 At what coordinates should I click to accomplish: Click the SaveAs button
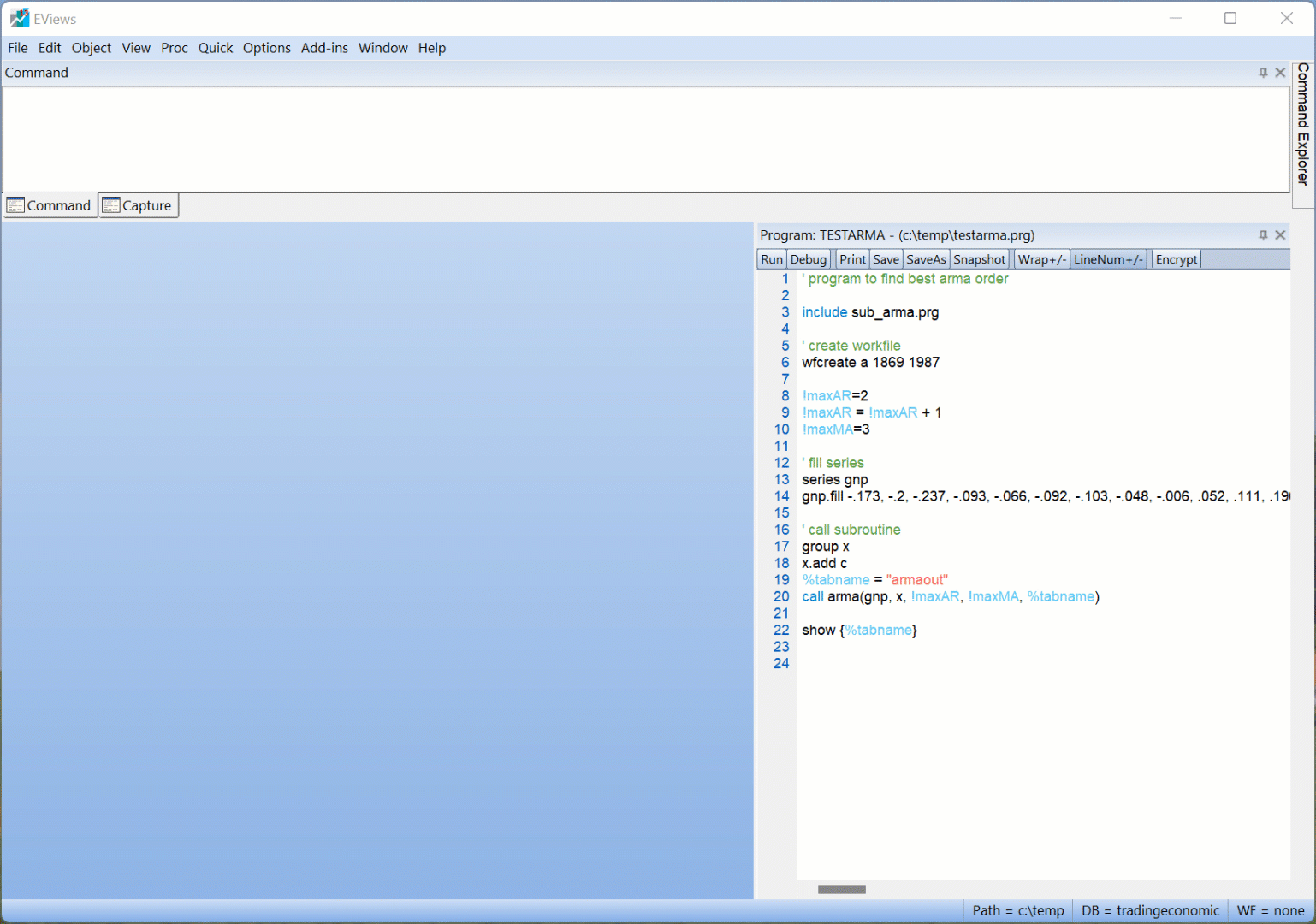tap(927, 259)
